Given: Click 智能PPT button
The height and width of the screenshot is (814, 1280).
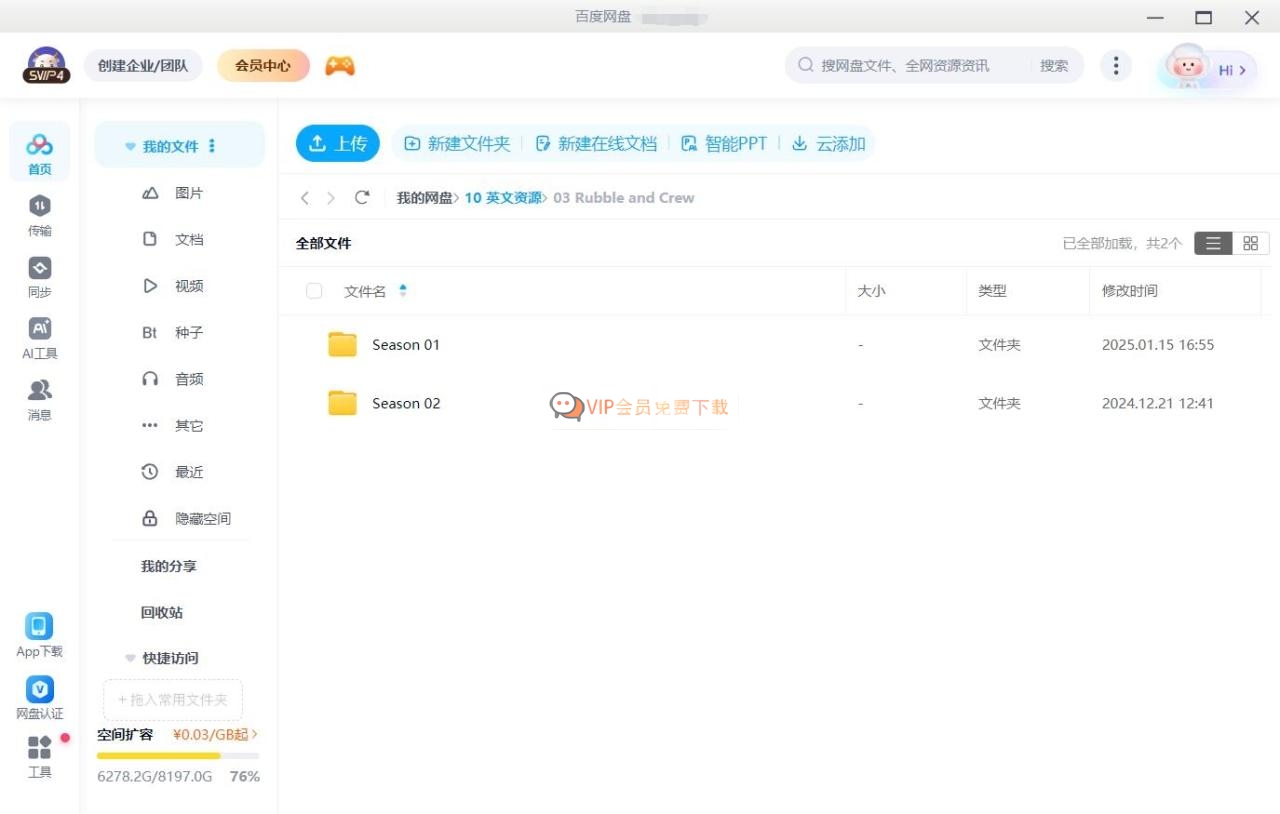Looking at the screenshot, I should coord(724,144).
